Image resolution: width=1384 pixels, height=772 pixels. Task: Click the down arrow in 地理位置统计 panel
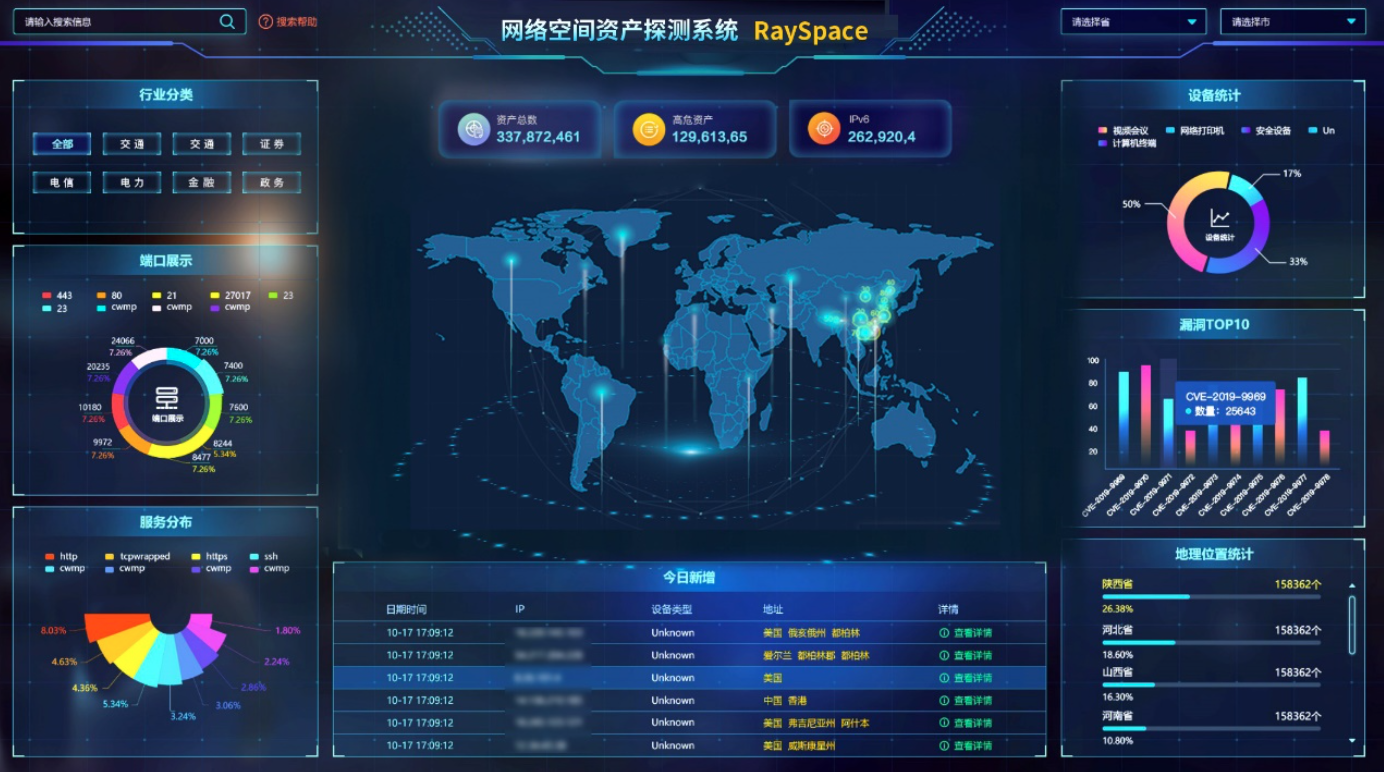(1352, 741)
